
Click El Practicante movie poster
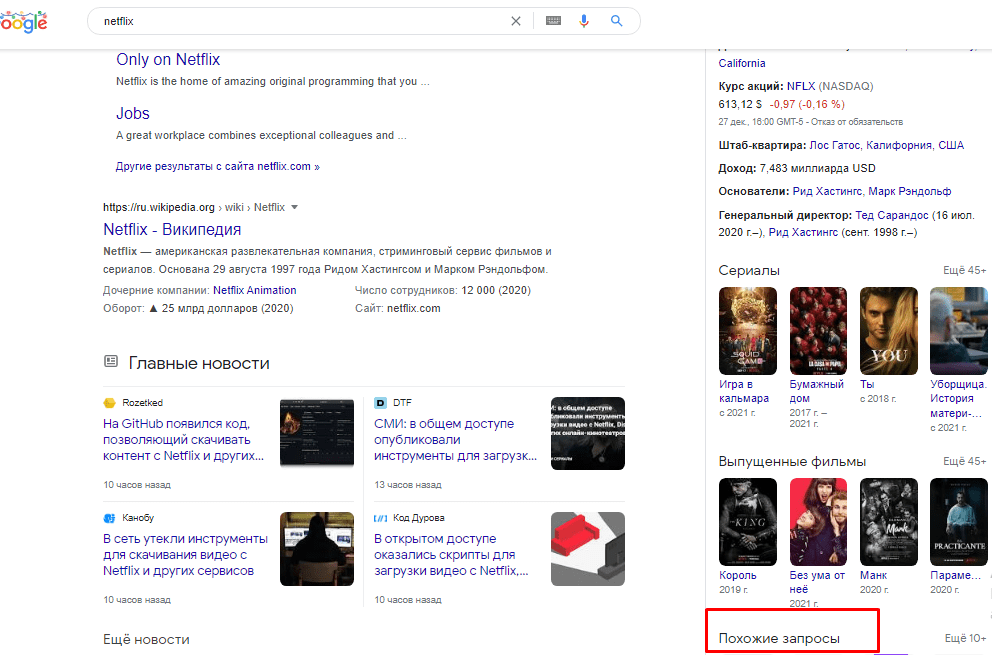[x=958, y=521]
